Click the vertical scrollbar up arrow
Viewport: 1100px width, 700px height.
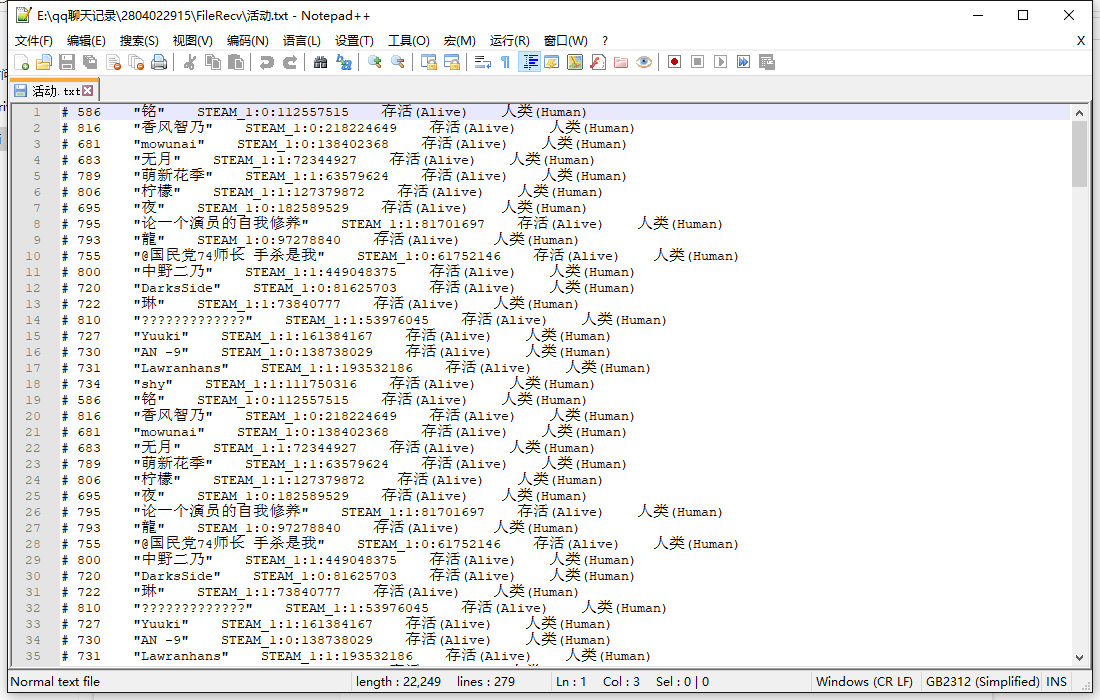pyautogui.click(x=1079, y=112)
